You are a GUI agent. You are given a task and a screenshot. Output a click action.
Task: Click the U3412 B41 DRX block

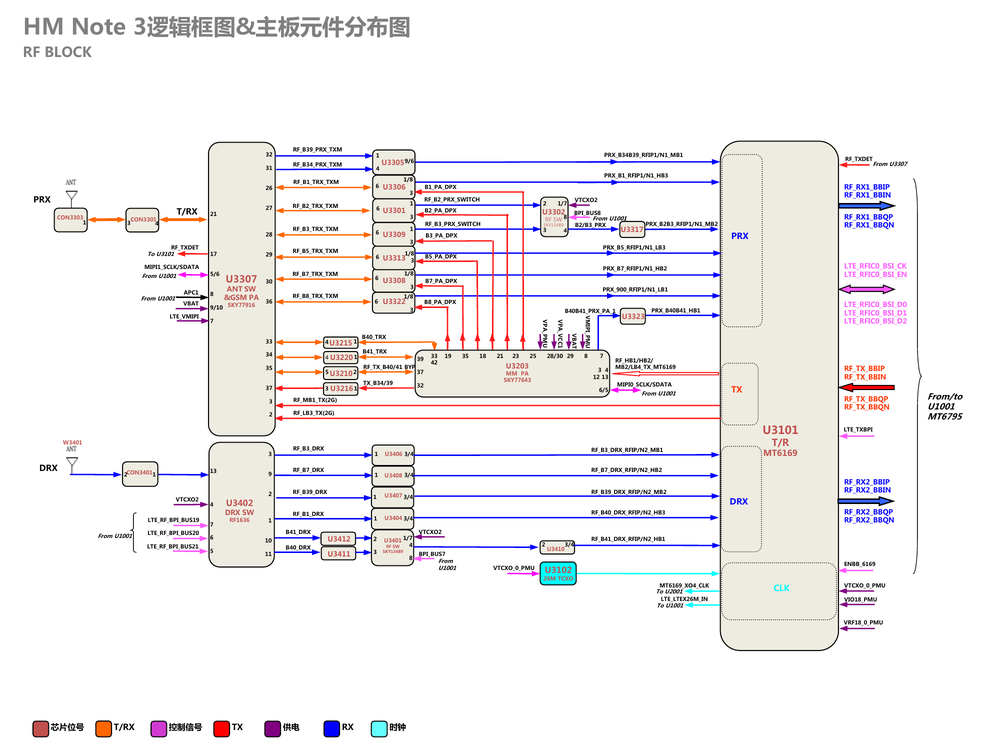pos(339,539)
